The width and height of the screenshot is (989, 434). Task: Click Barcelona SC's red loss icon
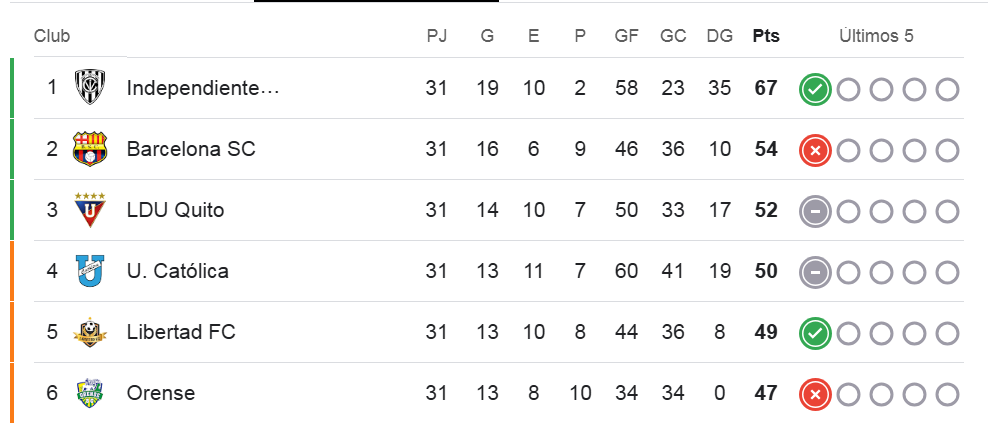click(815, 151)
